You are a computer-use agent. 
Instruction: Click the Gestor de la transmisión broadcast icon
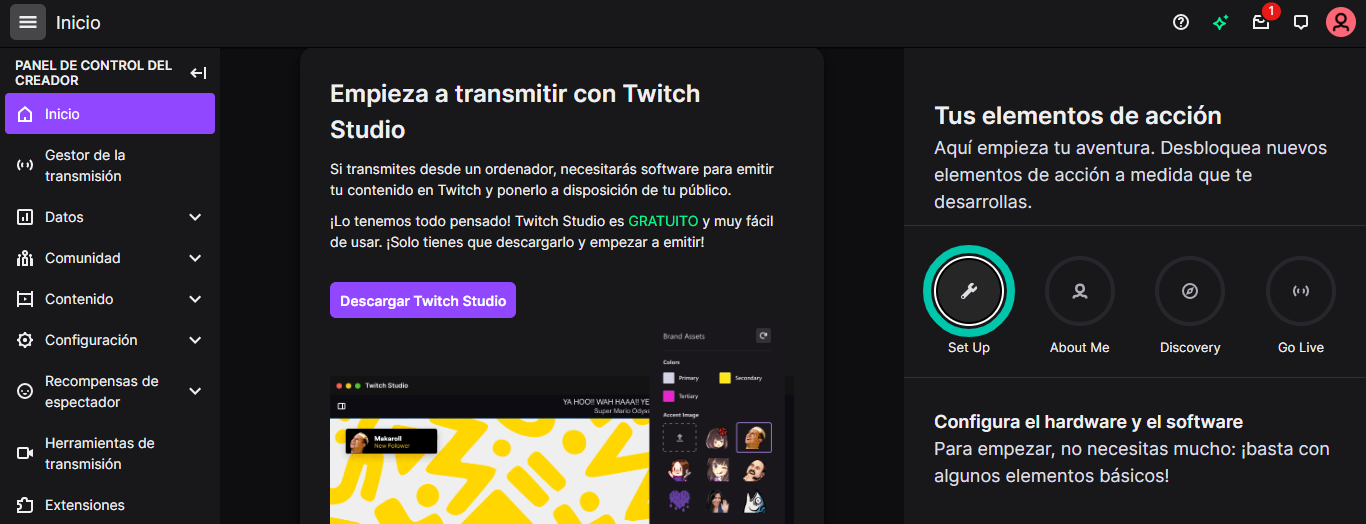click(25, 165)
